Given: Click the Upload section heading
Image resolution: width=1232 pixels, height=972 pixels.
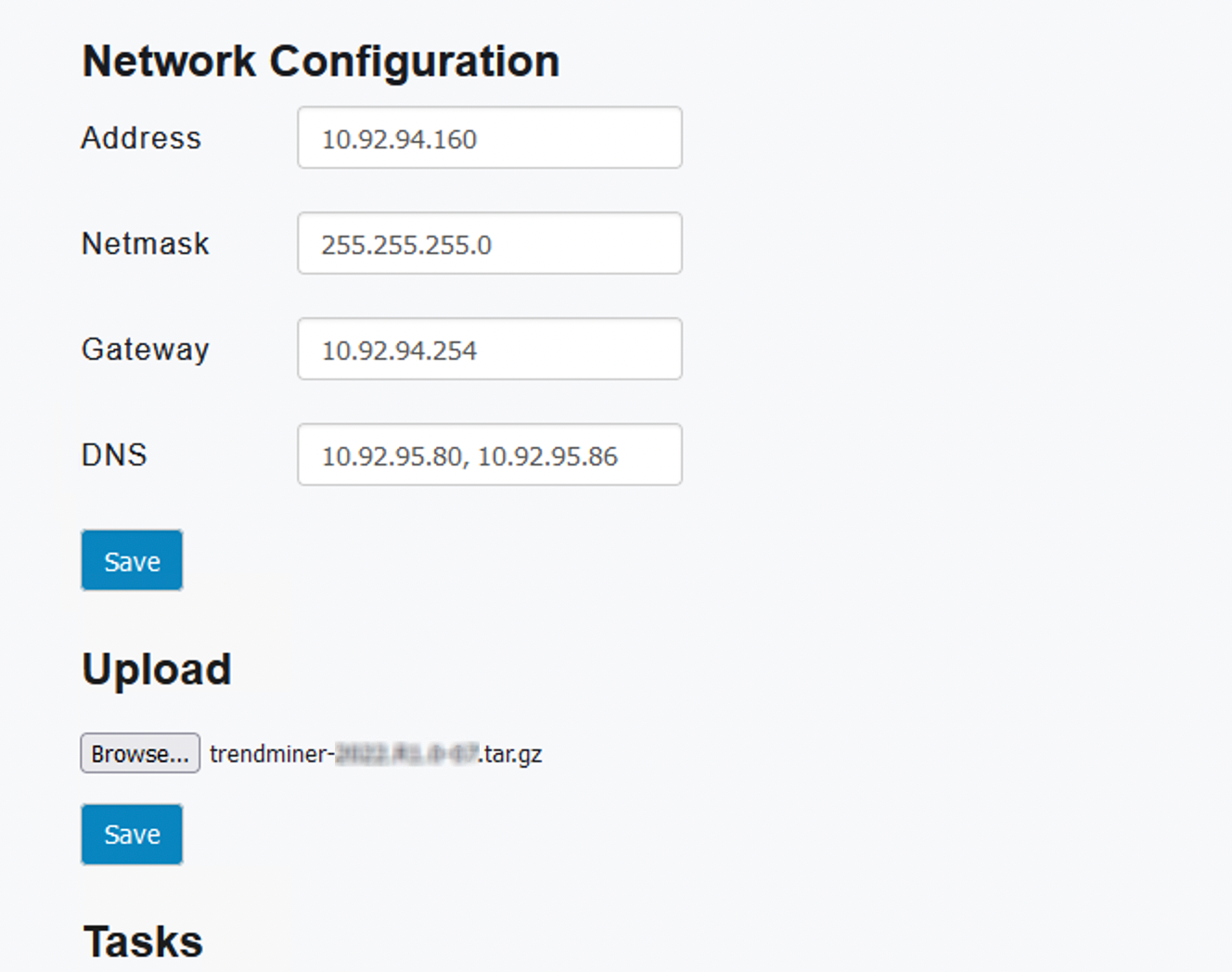Looking at the screenshot, I should tap(157, 670).
